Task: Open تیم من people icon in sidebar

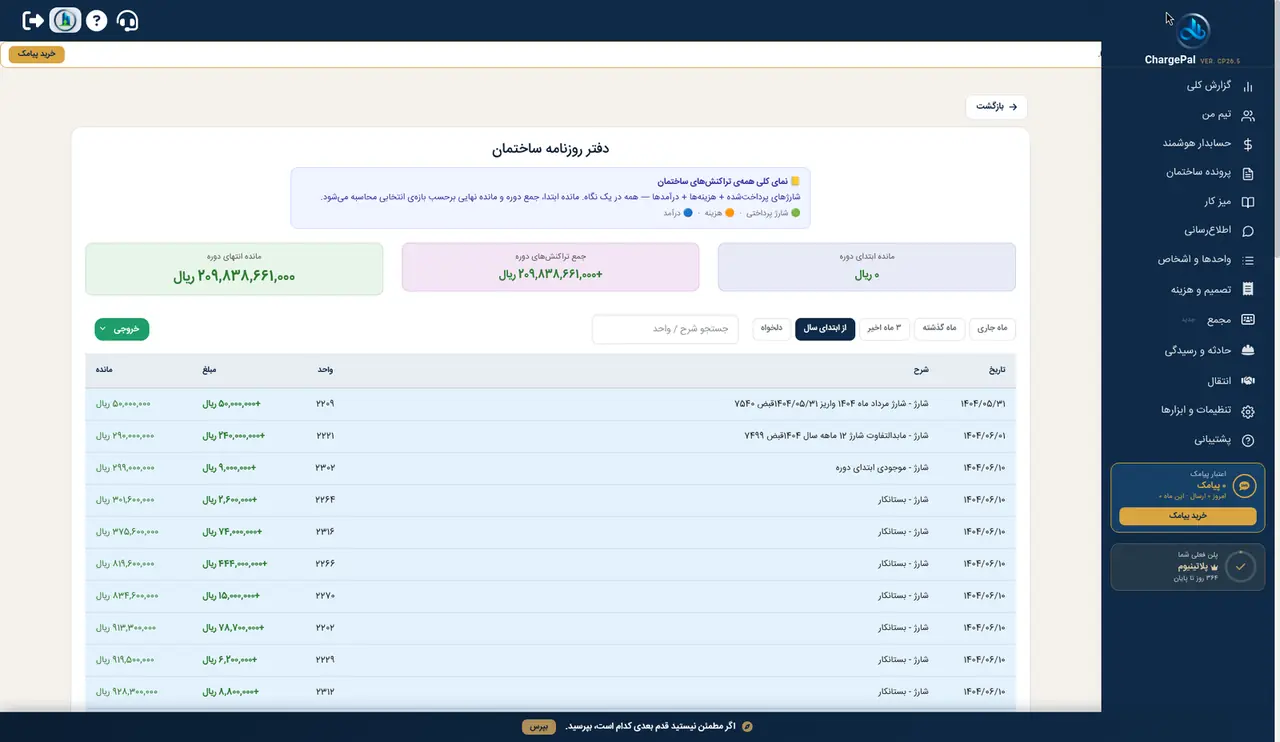Action: 1247,115
